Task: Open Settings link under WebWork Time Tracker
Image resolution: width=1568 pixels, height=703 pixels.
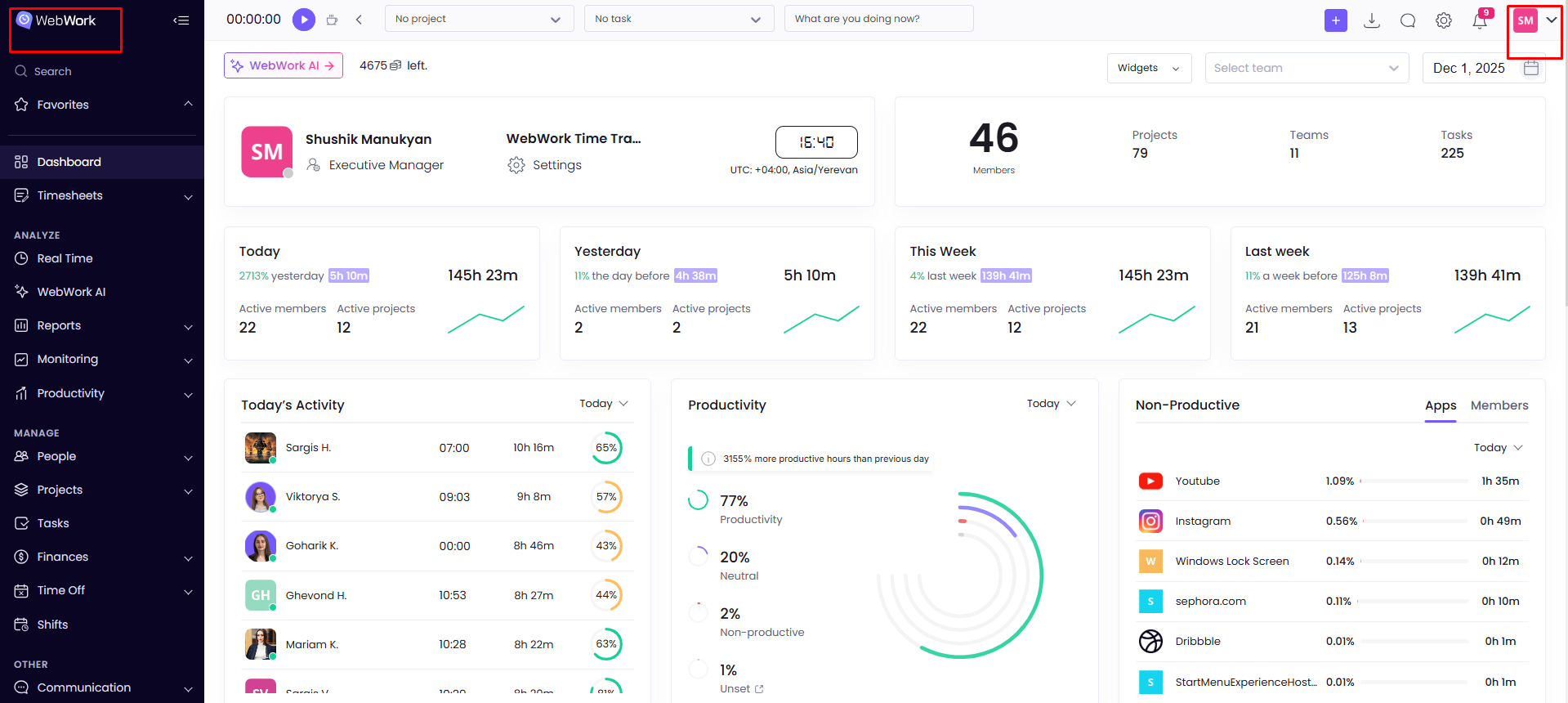Action: click(x=556, y=165)
